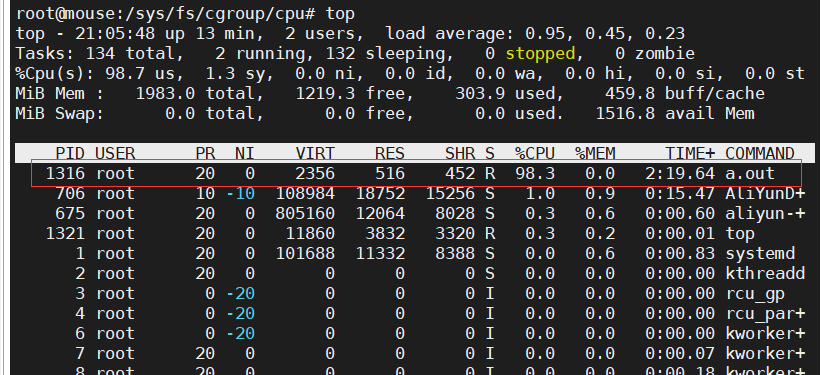This screenshot has width=821, height=375.
Task: Click the 1516.8 avail Mem value
Action: point(675,114)
